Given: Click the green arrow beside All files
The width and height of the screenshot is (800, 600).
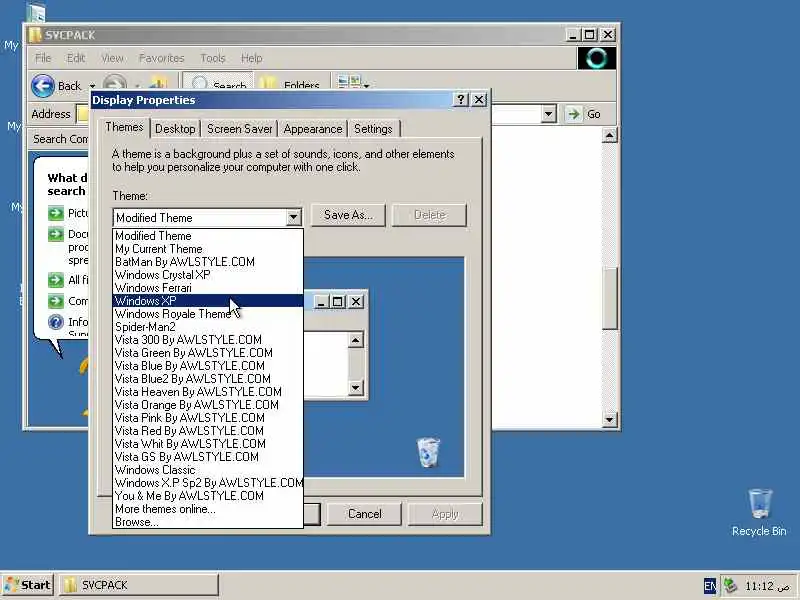Looking at the screenshot, I should [56, 280].
